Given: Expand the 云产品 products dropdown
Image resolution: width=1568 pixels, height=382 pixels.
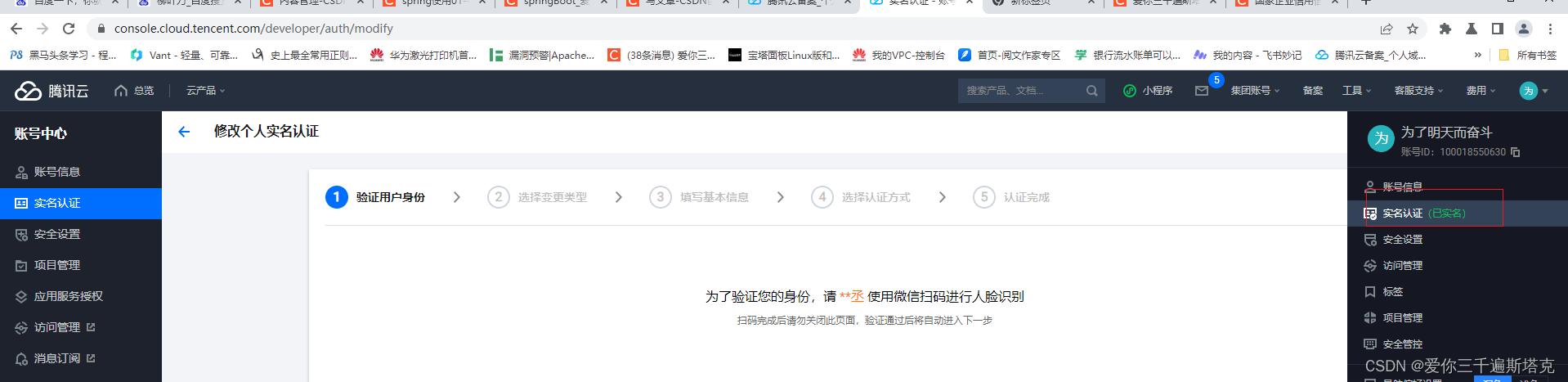Looking at the screenshot, I should (x=205, y=91).
